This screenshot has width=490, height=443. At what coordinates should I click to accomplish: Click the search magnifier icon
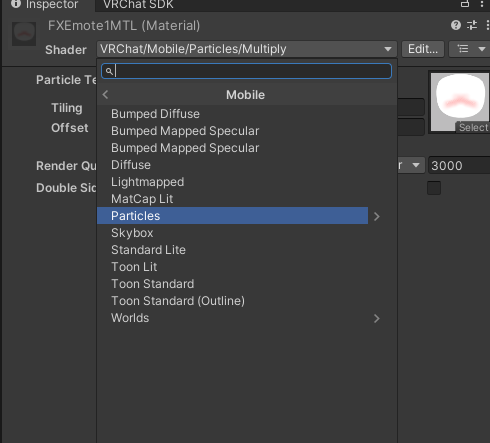point(109,71)
